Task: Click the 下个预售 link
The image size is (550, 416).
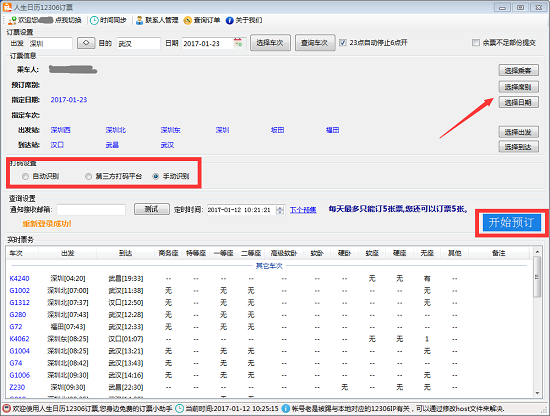Action: pyautogui.click(x=303, y=210)
